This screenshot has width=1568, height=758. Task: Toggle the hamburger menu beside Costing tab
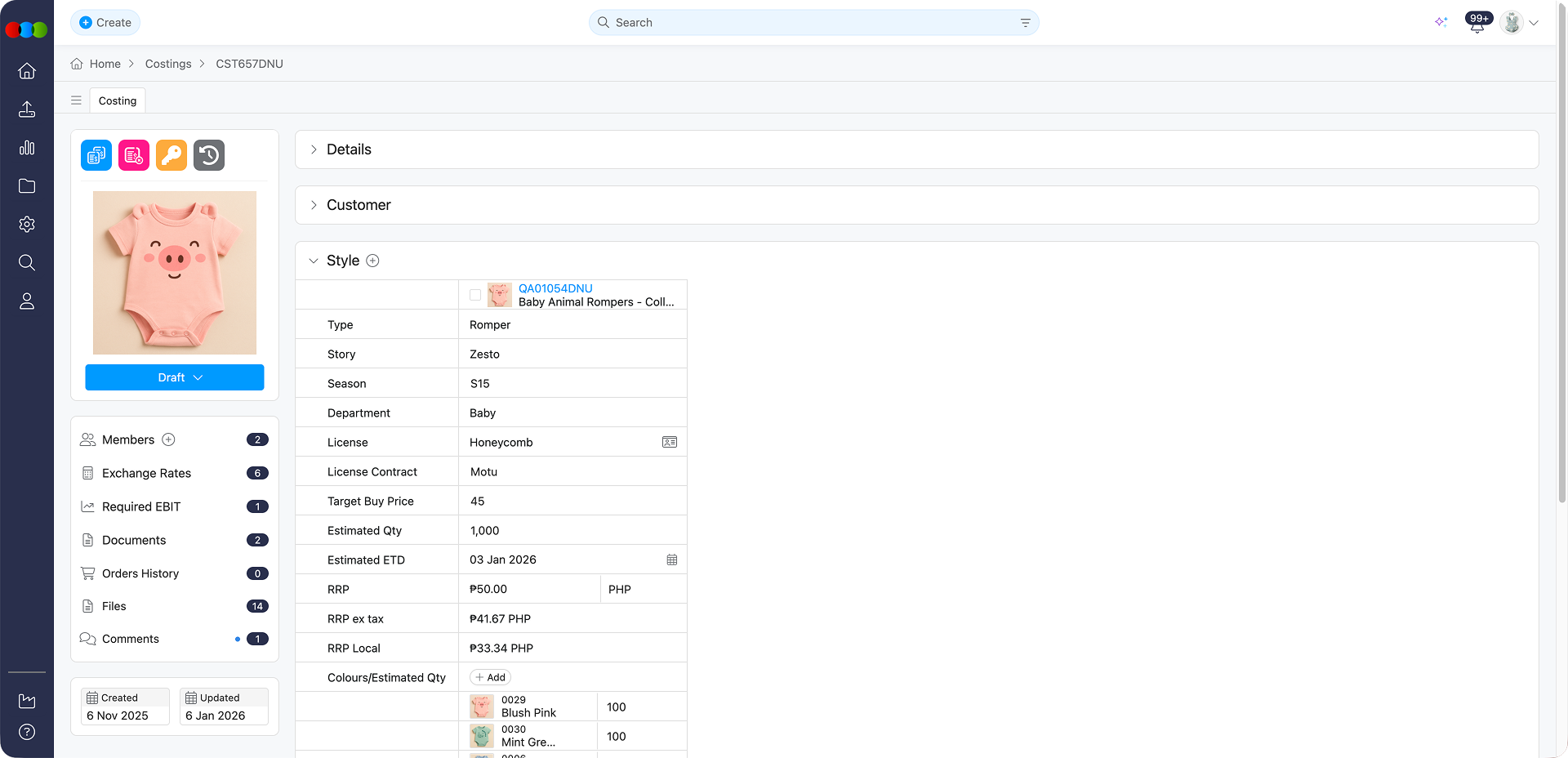pos(76,100)
